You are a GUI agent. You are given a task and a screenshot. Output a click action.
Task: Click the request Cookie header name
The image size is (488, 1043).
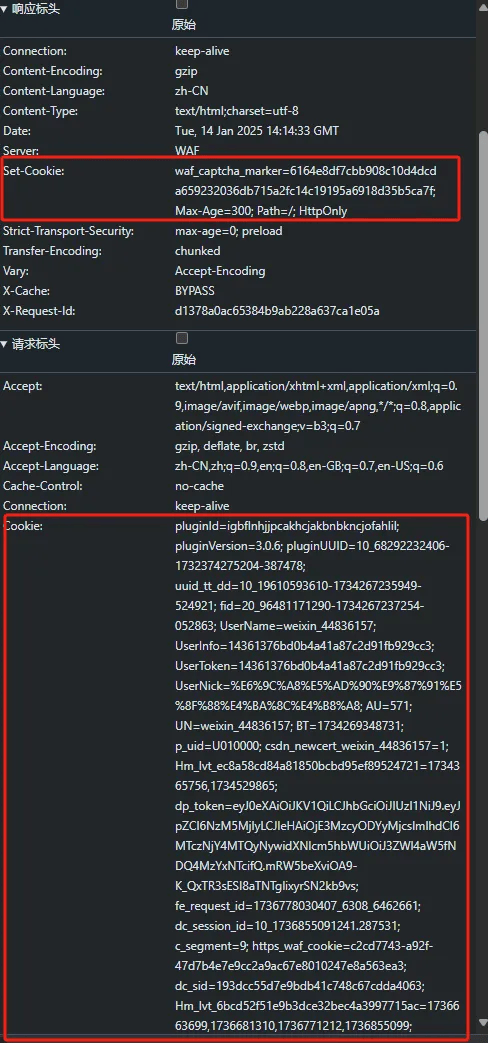23,525
